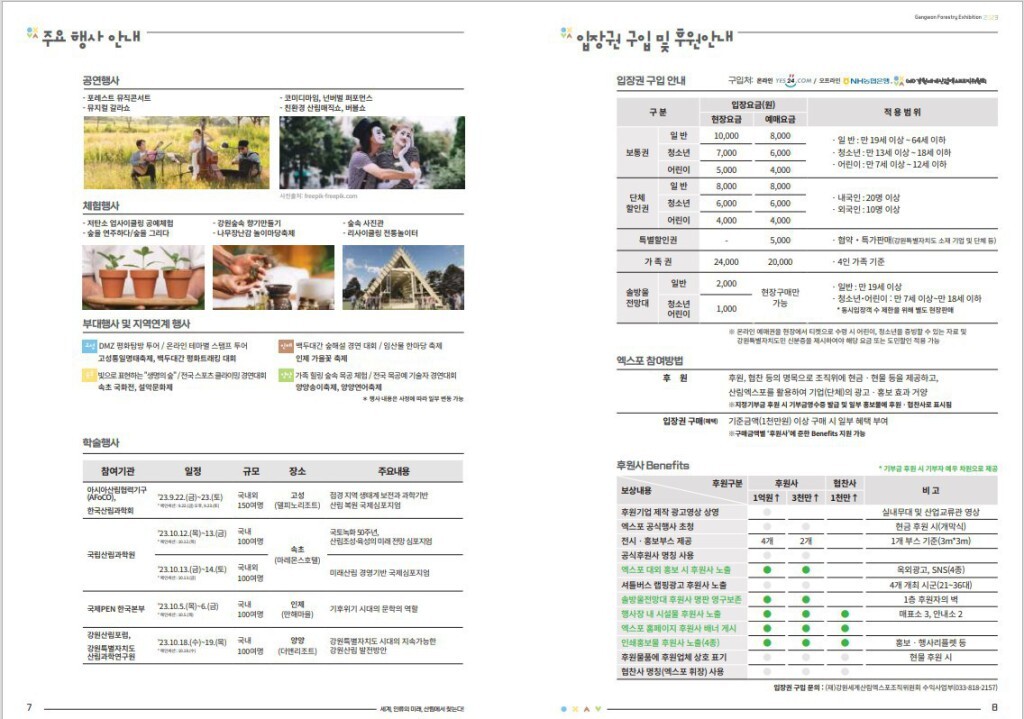The image size is (1024, 719).
Task: Click the brown 인제 region badge
Action: [x=286, y=345]
